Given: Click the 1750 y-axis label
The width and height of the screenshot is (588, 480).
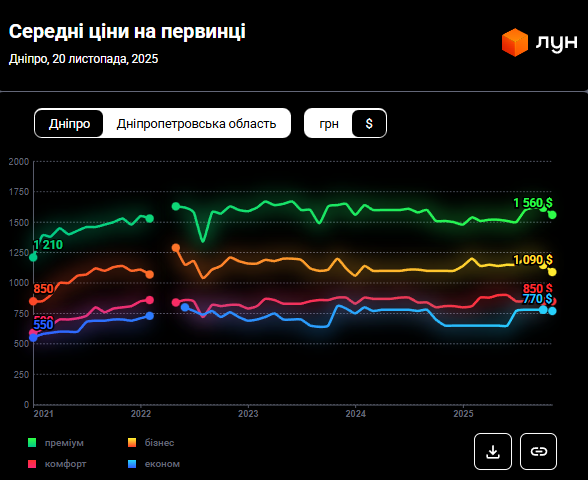Looking at the screenshot, I should 19,192.
